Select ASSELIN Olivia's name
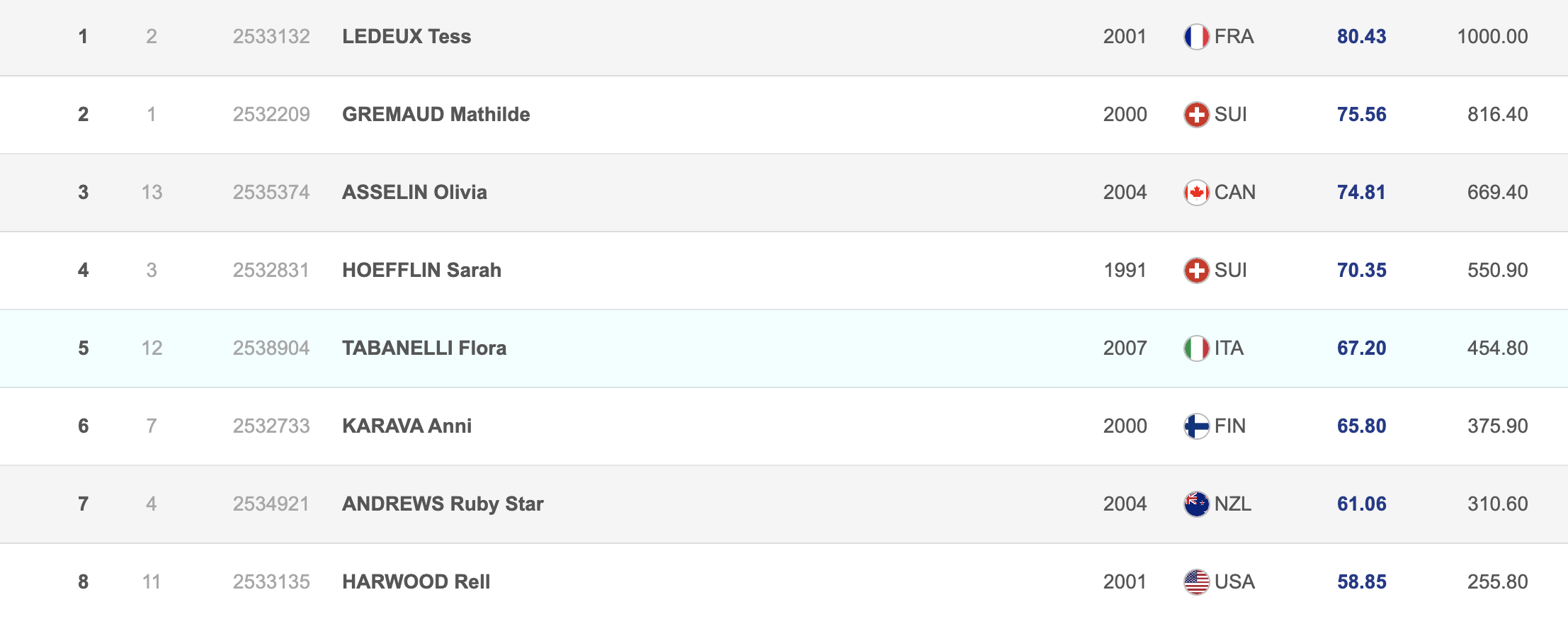 pyautogui.click(x=414, y=193)
